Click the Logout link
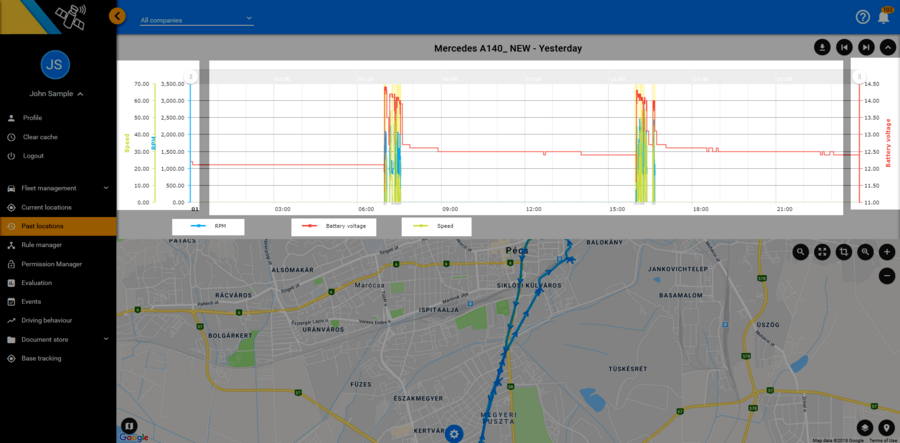The width and height of the screenshot is (900, 443). pos(33,156)
